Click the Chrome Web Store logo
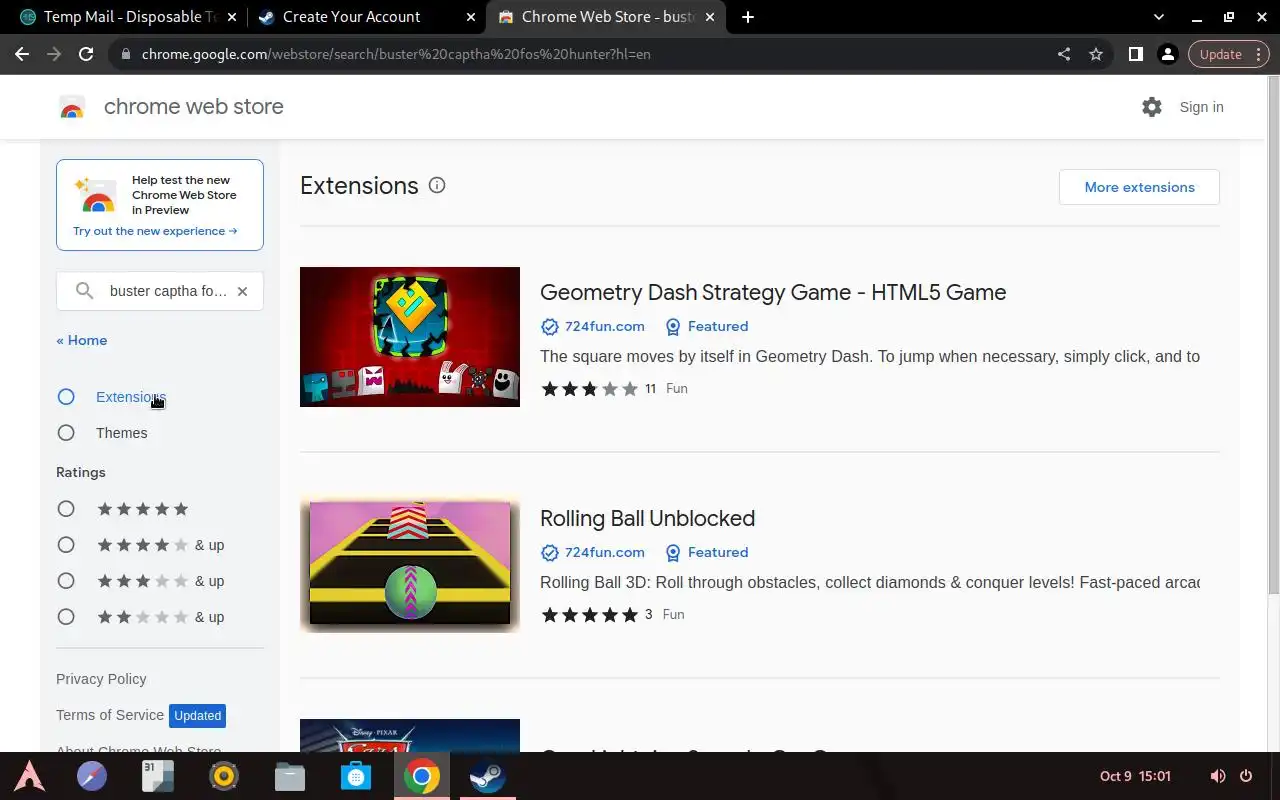Screen dimensions: 1280x800 72,107
